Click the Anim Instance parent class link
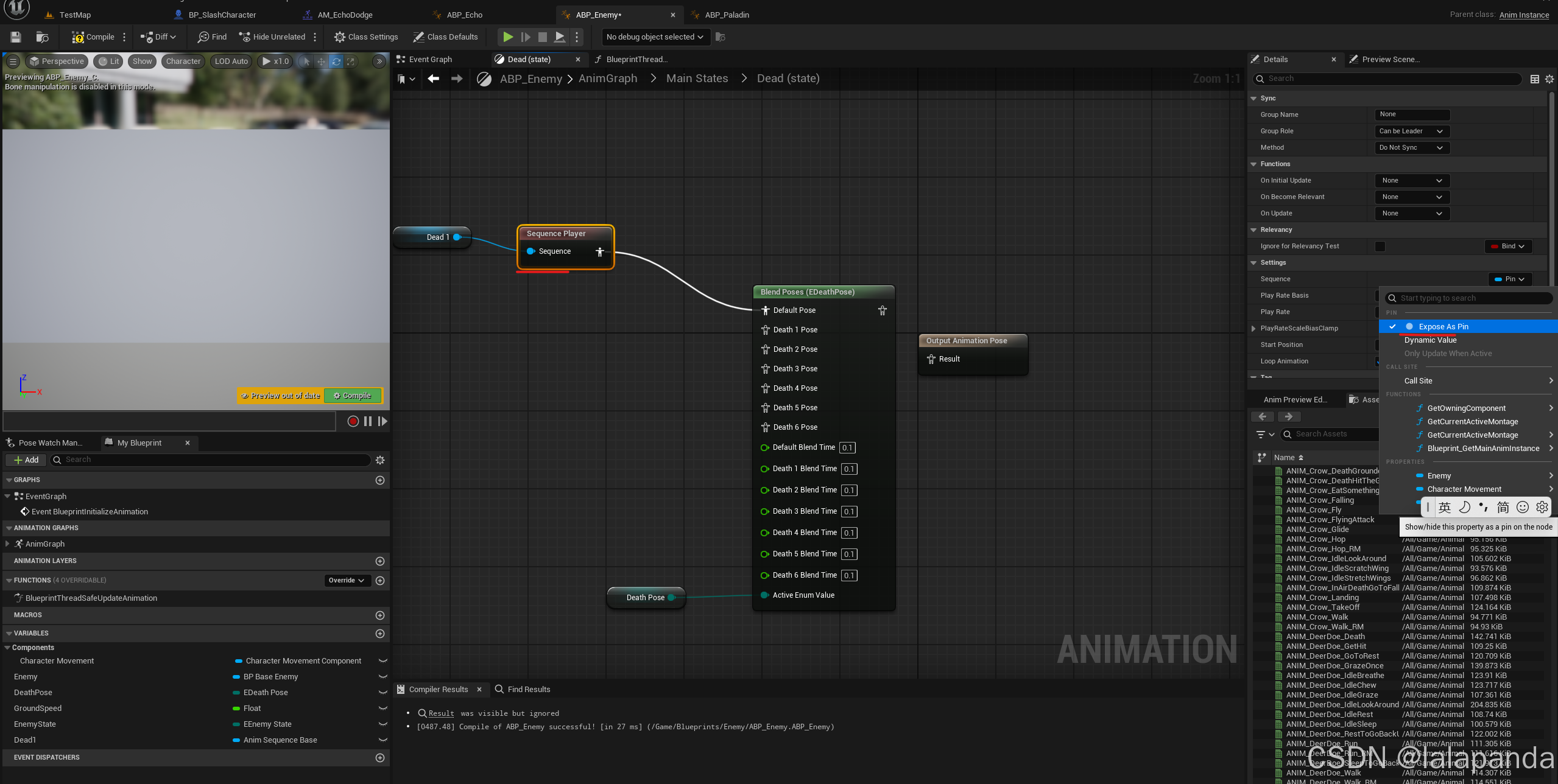Screen dimensions: 1558x784 click(1524, 15)
